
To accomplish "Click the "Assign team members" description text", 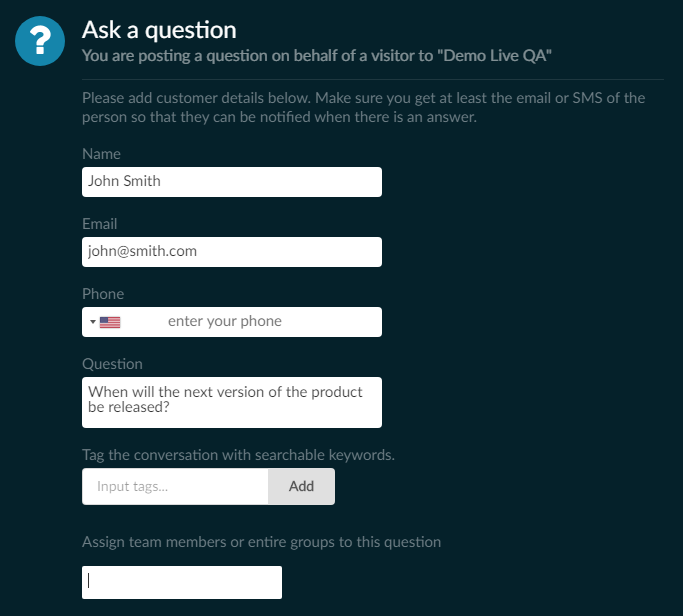I will [261, 542].
